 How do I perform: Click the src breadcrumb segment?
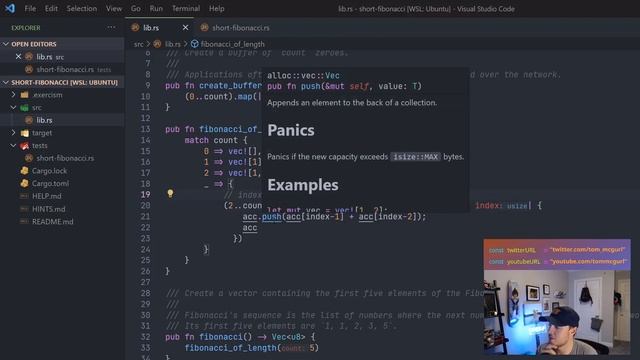coord(139,44)
